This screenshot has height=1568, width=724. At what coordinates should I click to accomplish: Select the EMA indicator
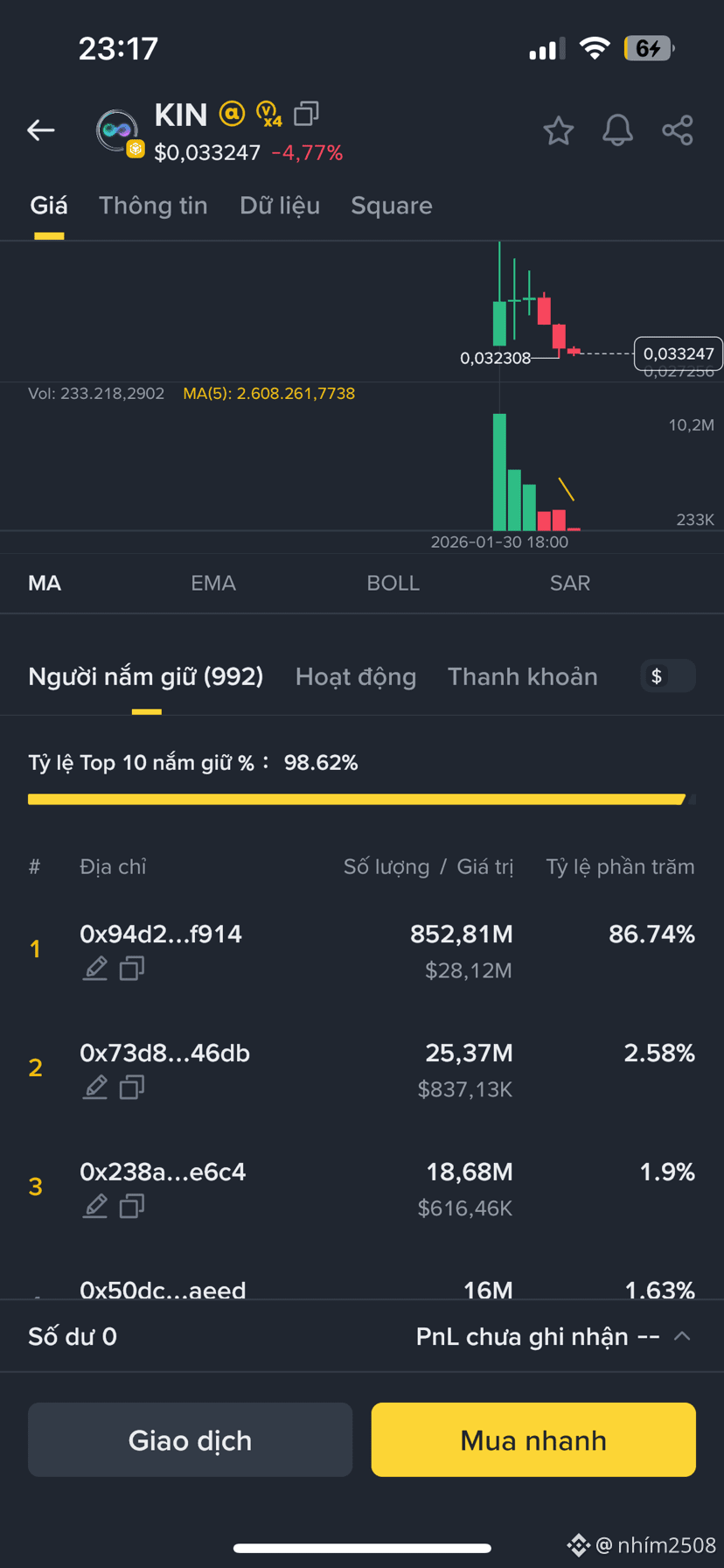[x=213, y=583]
